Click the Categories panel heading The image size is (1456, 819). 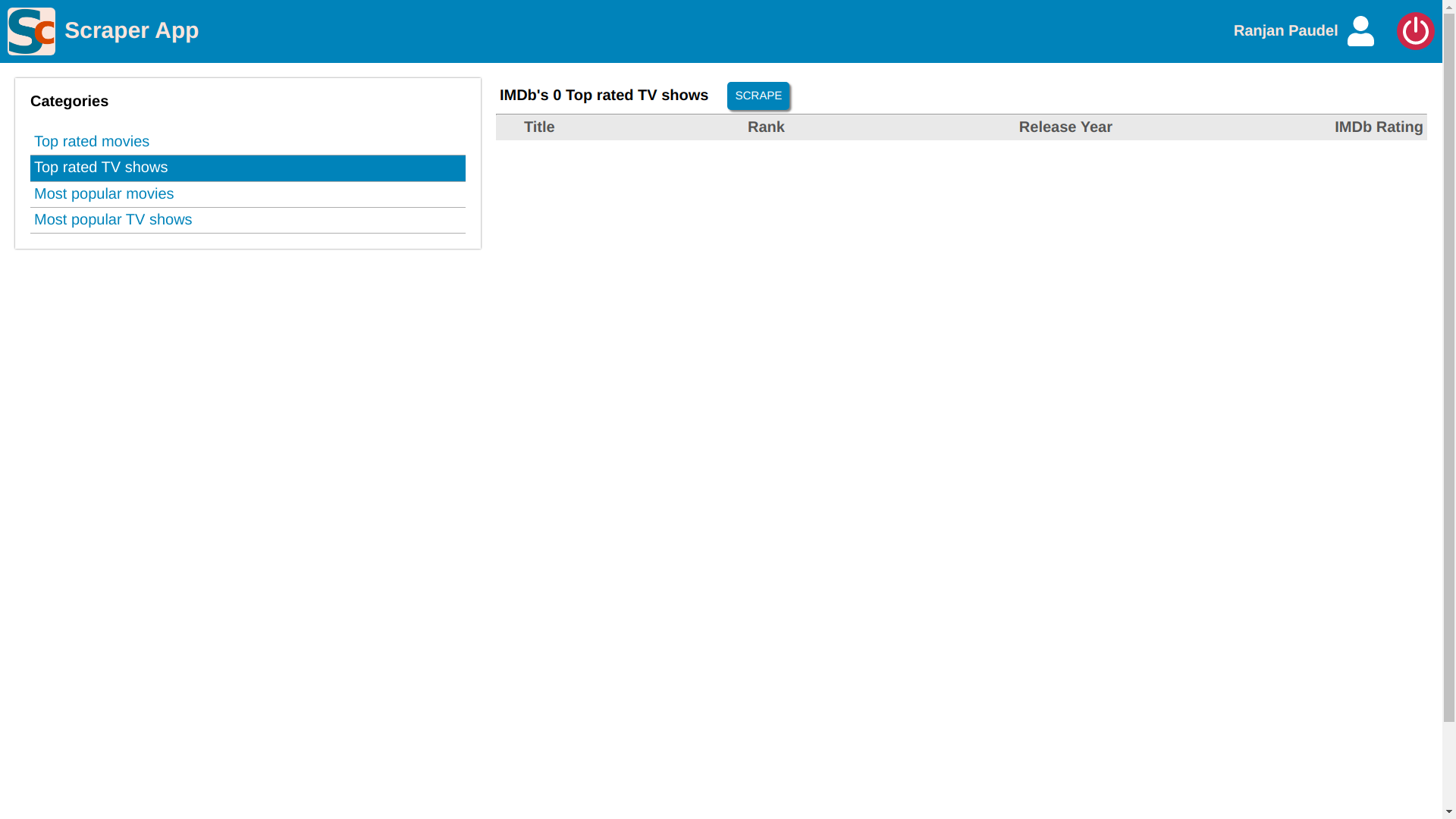69,102
